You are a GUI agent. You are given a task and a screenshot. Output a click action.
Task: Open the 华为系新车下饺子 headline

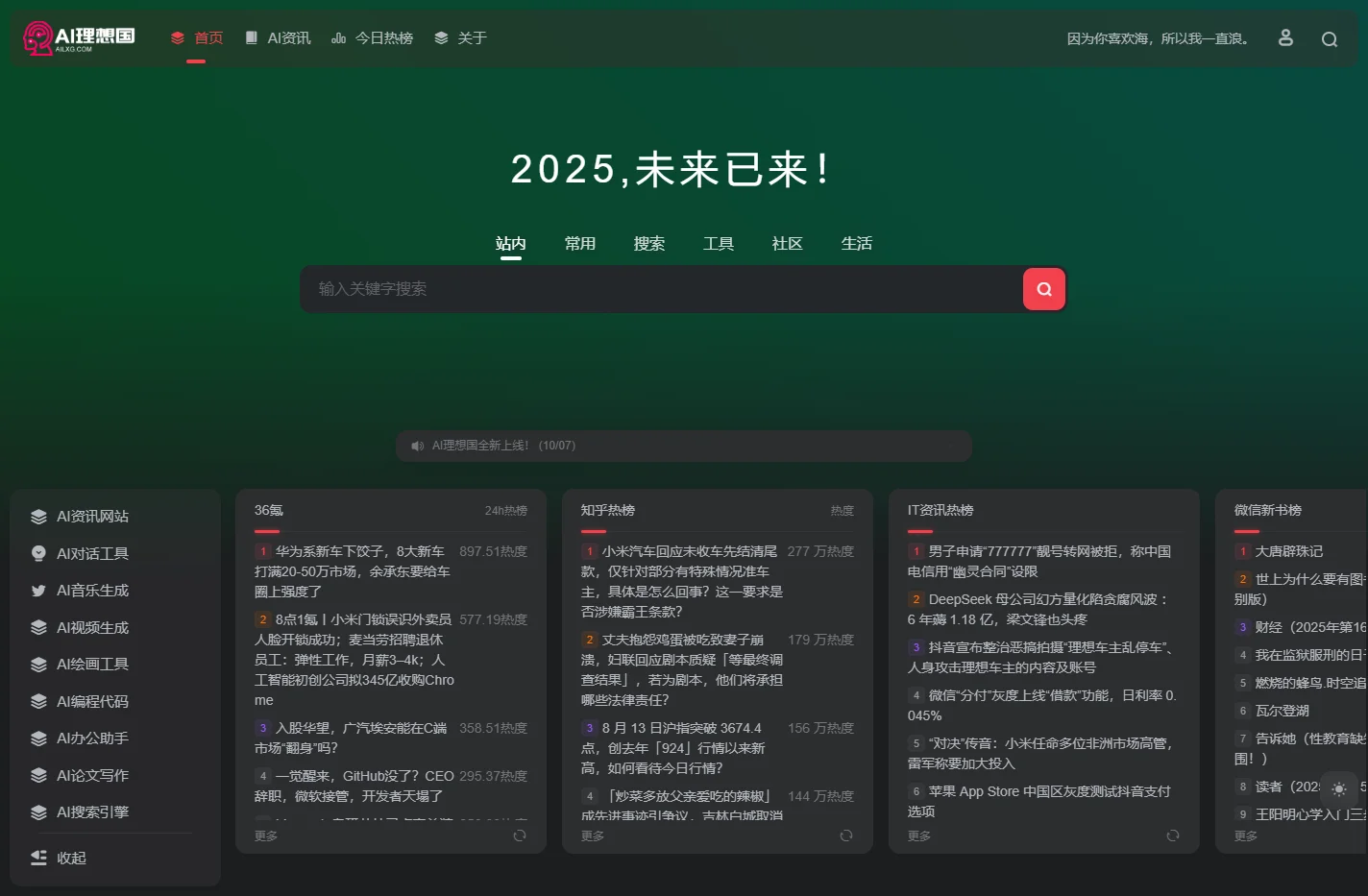point(353,571)
